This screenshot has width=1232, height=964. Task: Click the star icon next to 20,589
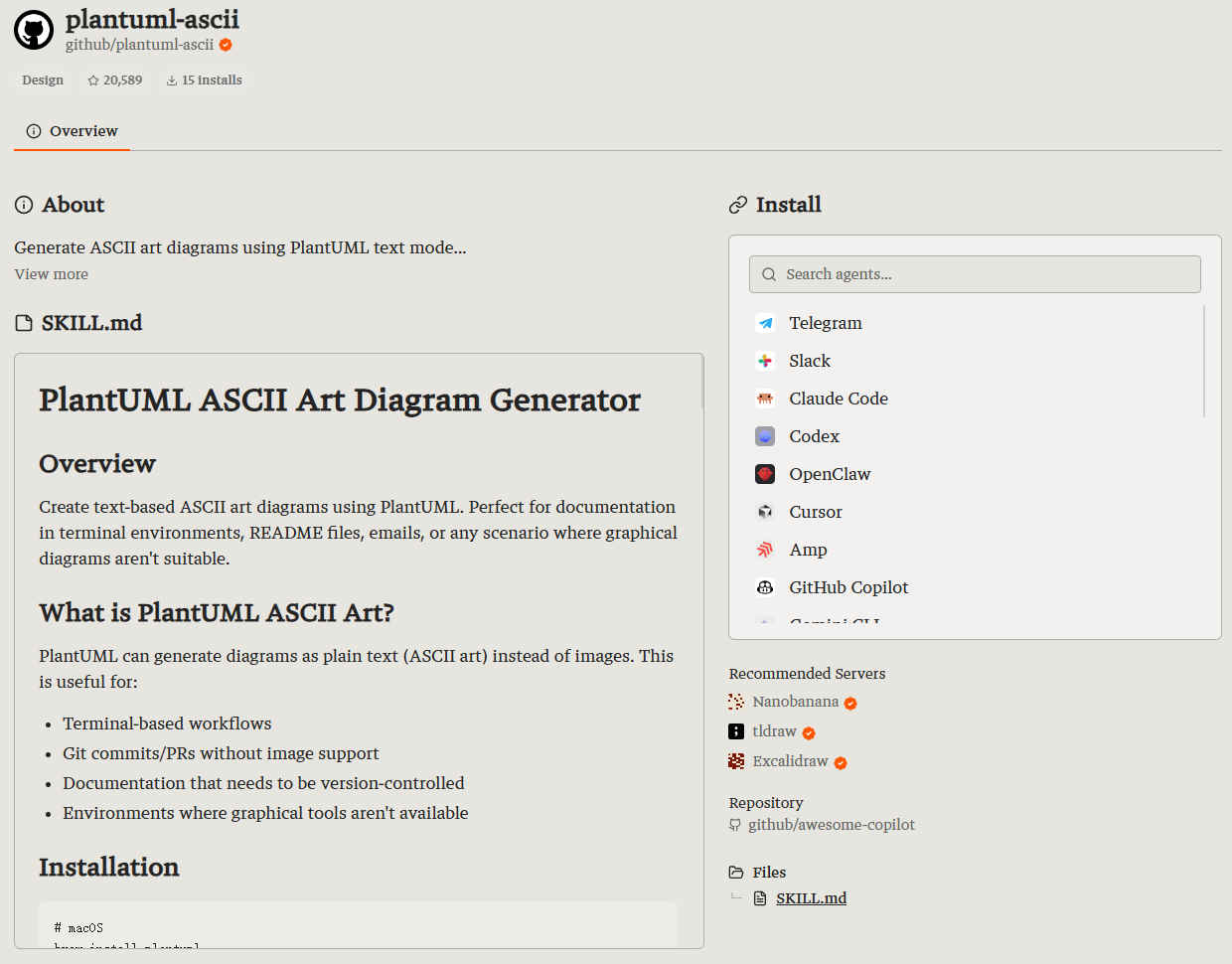[93, 80]
